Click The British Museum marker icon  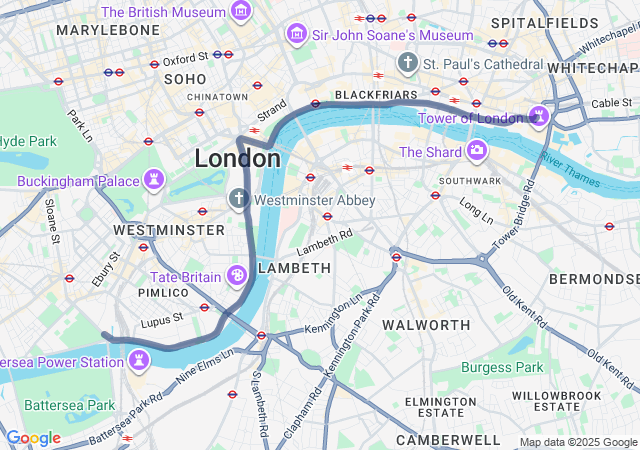coord(241,12)
